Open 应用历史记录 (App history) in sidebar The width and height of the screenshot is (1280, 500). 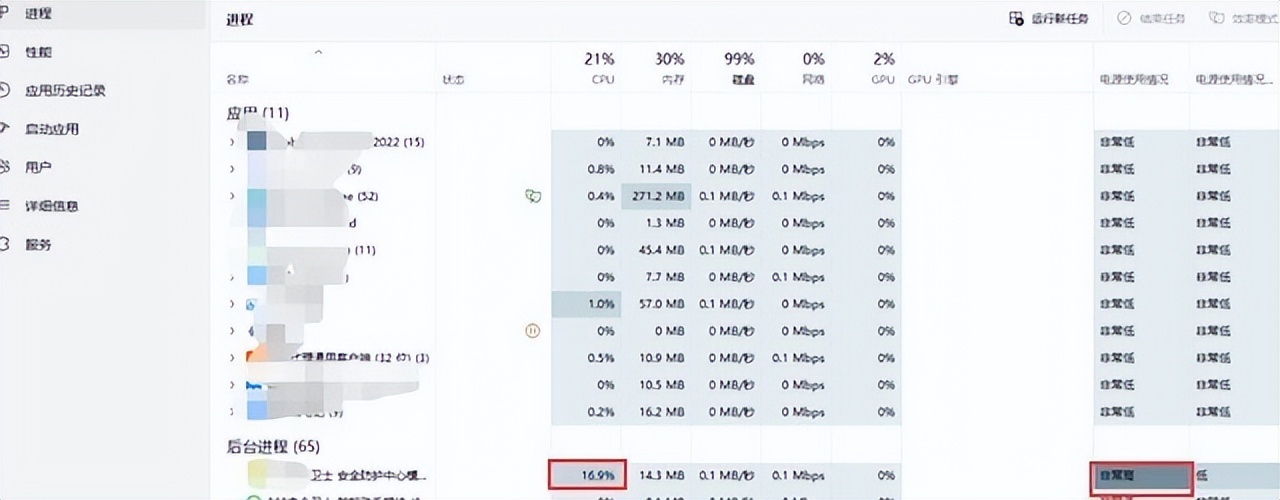64,90
